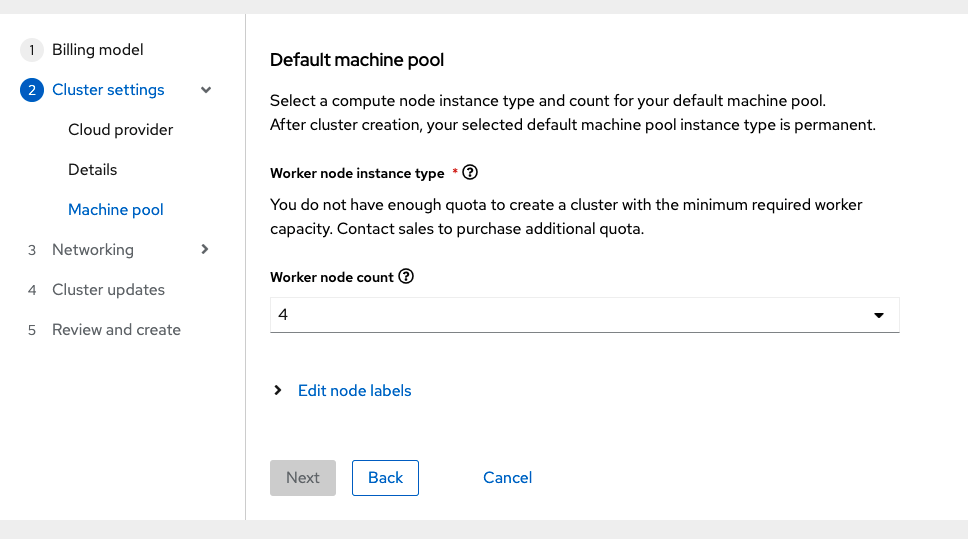Click help icon beside Worker node instance type
This screenshot has width=968, height=539.
(470, 173)
